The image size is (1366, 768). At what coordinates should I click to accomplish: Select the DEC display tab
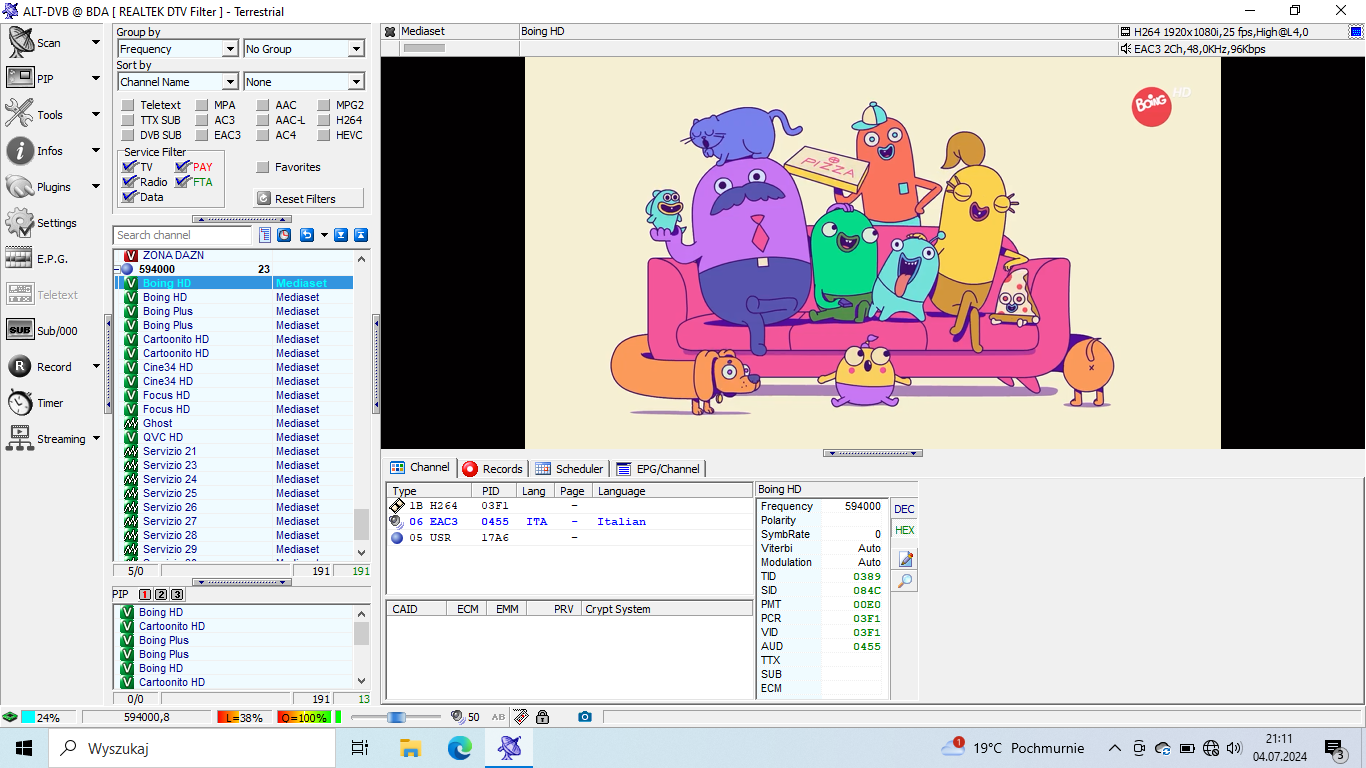coord(904,509)
